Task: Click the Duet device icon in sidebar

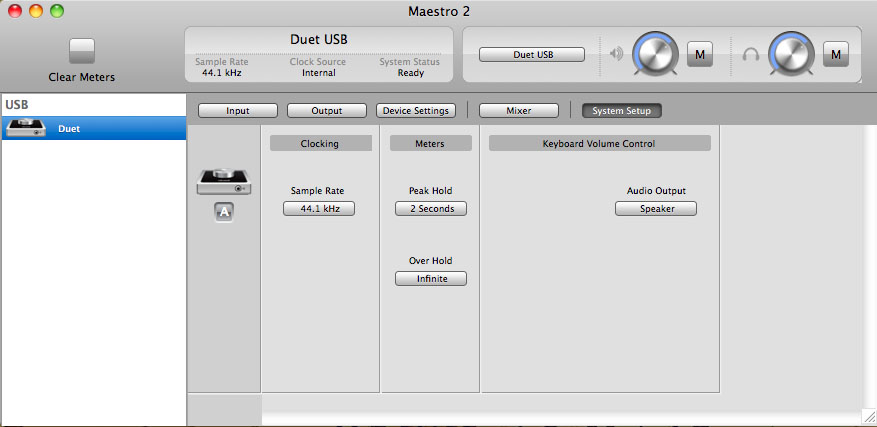Action: tap(26, 128)
